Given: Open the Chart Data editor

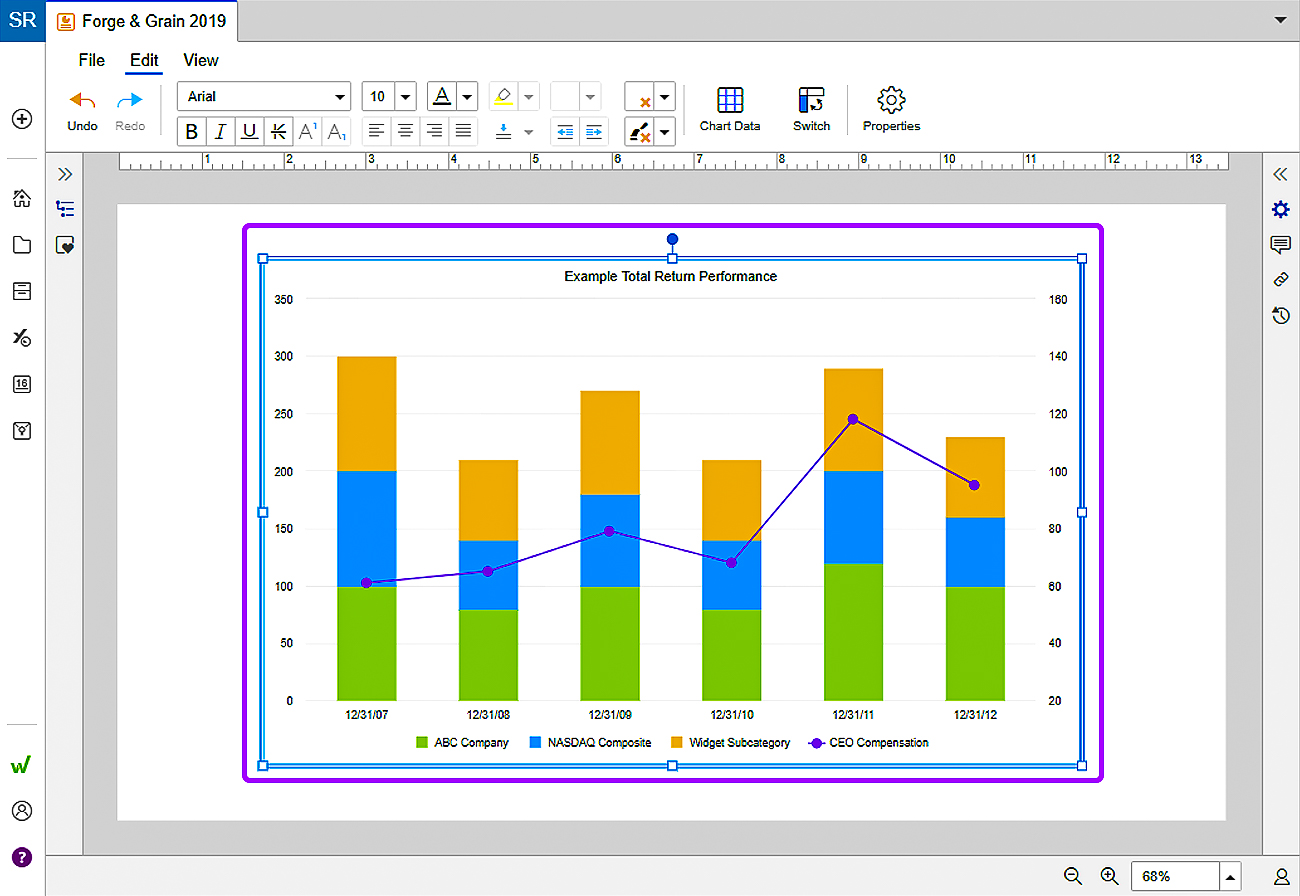Looking at the screenshot, I should click(x=730, y=109).
